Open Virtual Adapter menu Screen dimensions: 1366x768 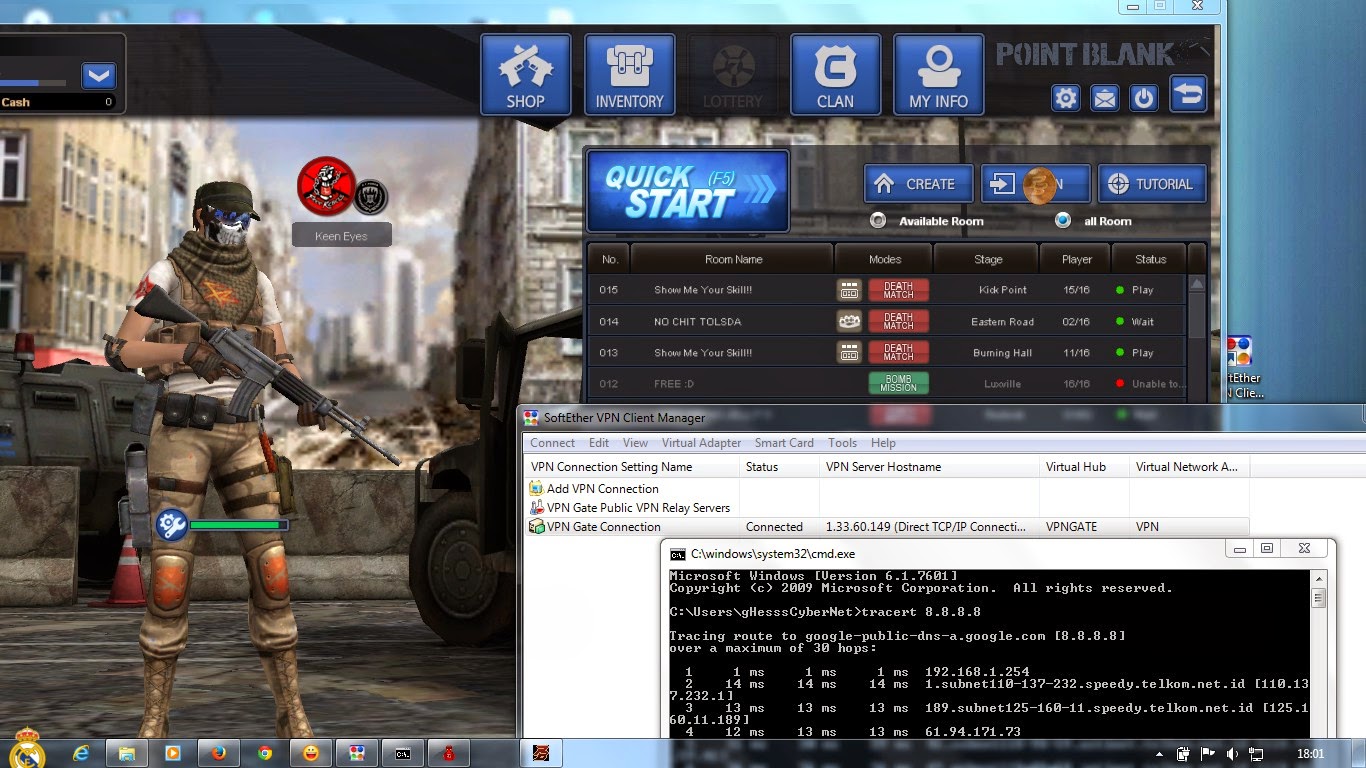pyautogui.click(x=702, y=443)
